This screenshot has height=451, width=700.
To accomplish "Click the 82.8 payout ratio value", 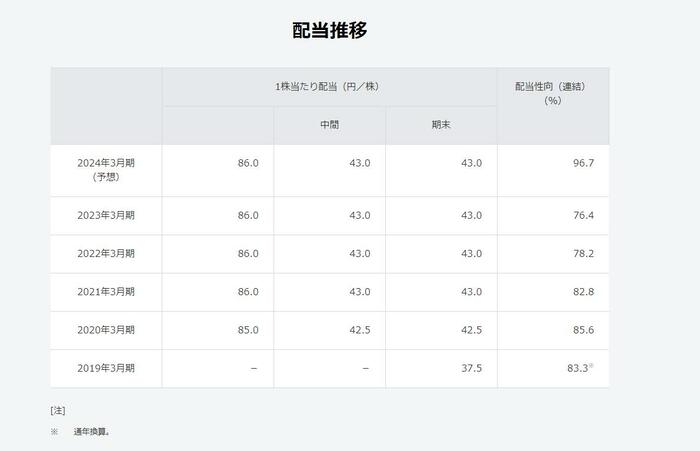I will [583, 292].
